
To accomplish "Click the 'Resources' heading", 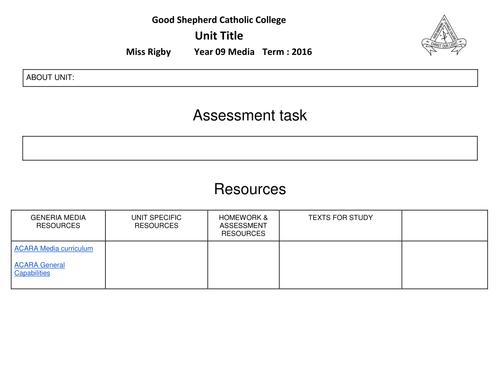I will tap(250, 189).
